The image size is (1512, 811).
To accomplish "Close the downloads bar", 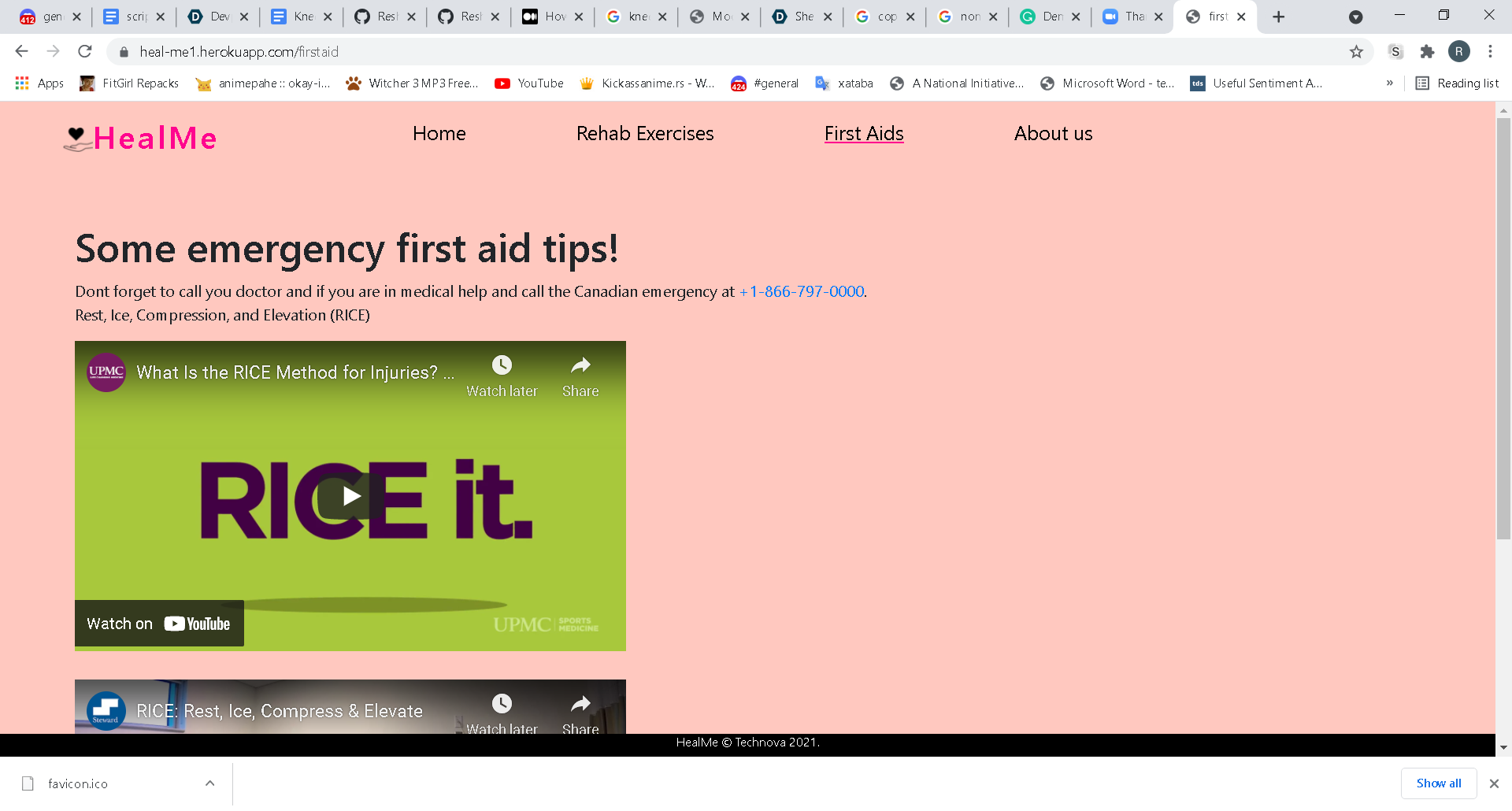I will click(x=1494, y=783).
